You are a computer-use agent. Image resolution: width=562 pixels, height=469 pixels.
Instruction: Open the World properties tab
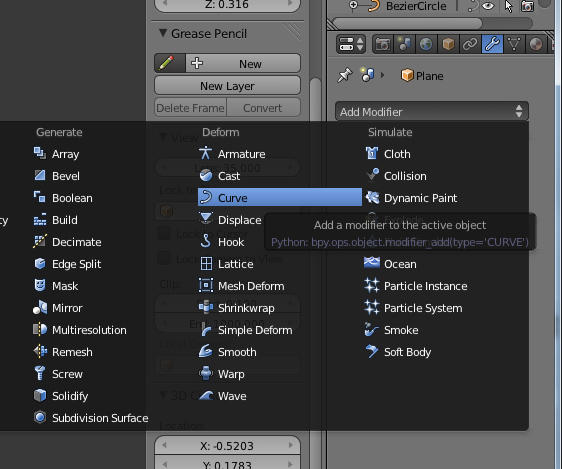pyautogui.click(x=426, y=44)
